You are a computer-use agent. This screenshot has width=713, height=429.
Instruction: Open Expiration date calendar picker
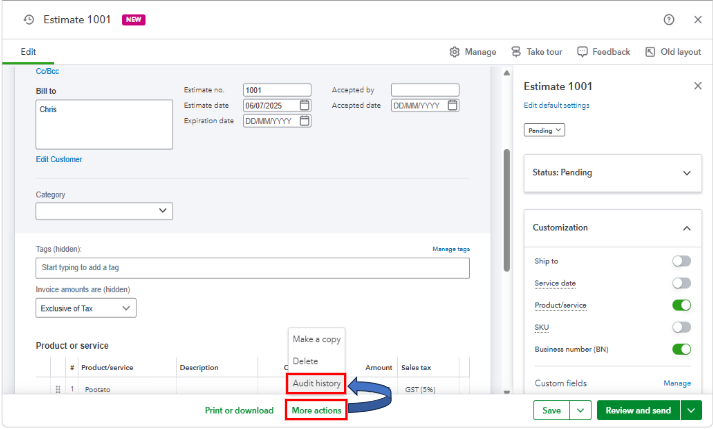305,121
